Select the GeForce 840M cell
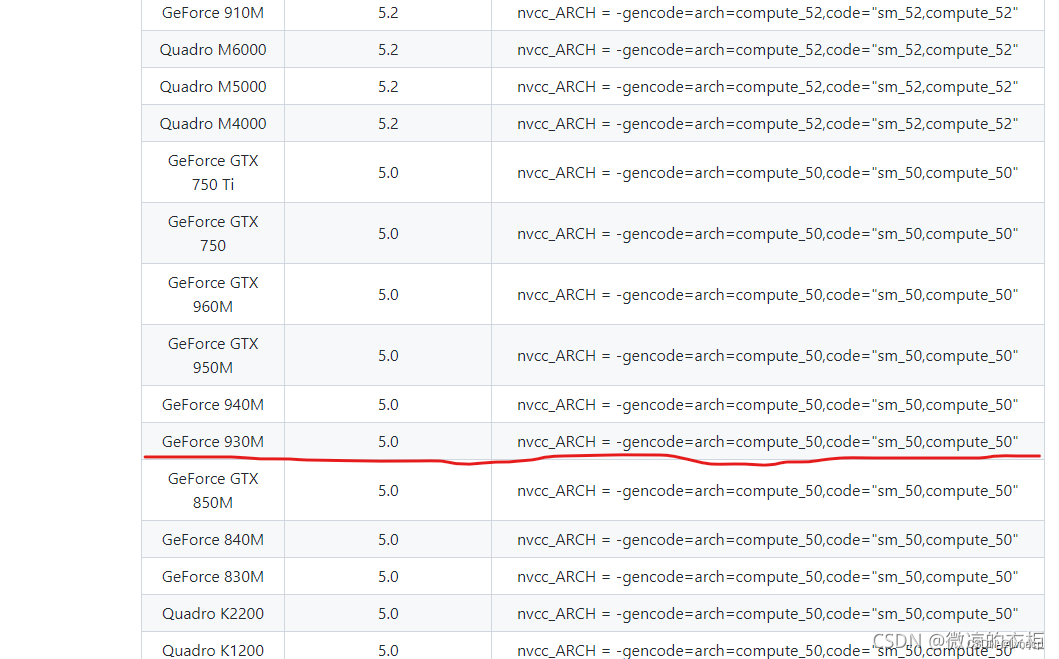Screen dimensions: 1059x659 pyautogui.click(x=213, y=540)
